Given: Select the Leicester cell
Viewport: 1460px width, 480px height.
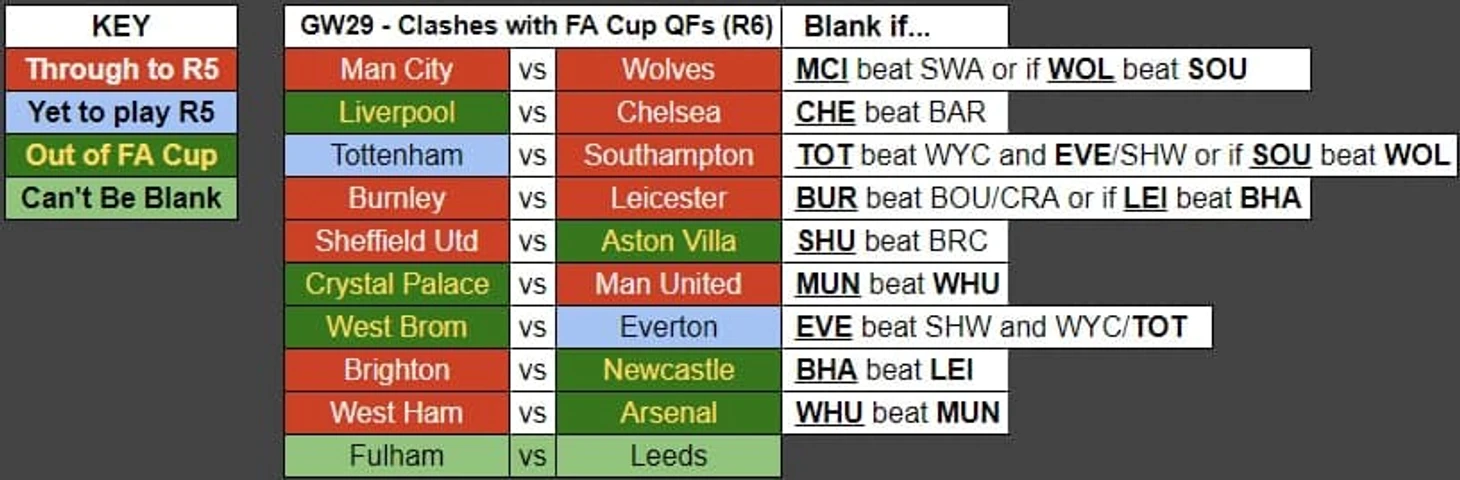Looking at the screenshot, I should pyautogui.click(x=668, y=198).
